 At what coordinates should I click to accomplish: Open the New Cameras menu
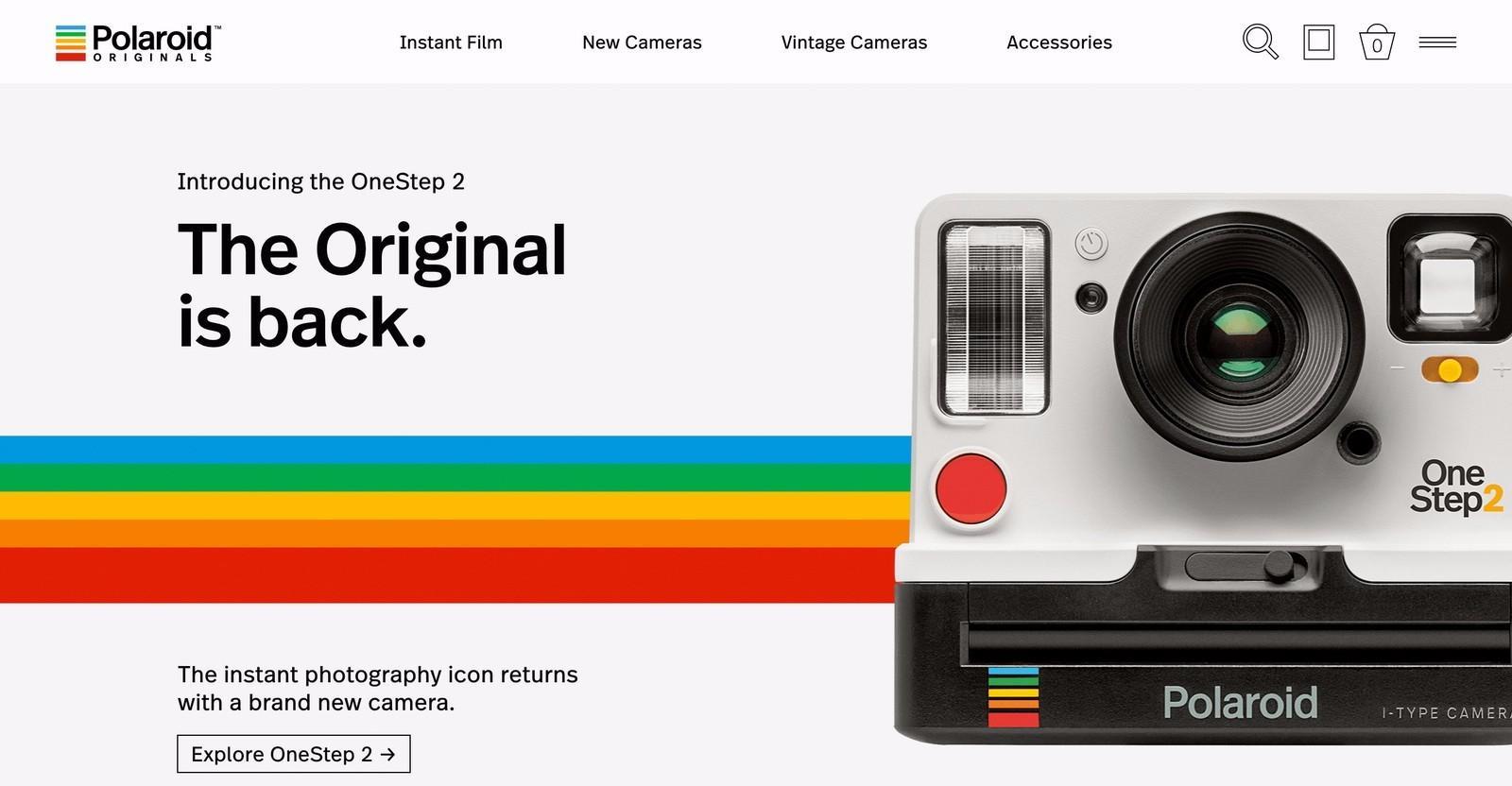[x=642, y=43]
